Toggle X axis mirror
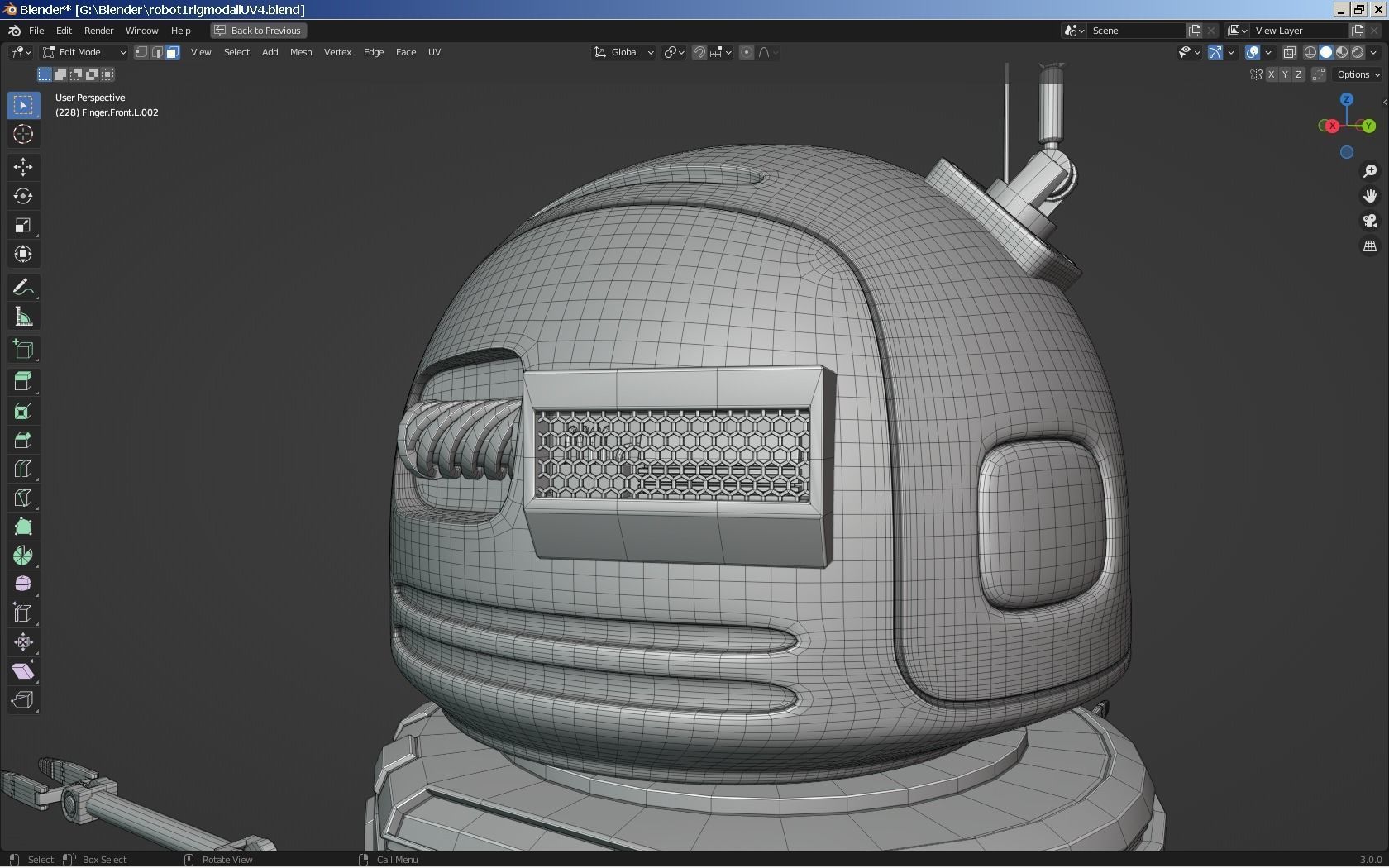Image resolution: width=1389 pixels, height=868 pixels. 1271,74
